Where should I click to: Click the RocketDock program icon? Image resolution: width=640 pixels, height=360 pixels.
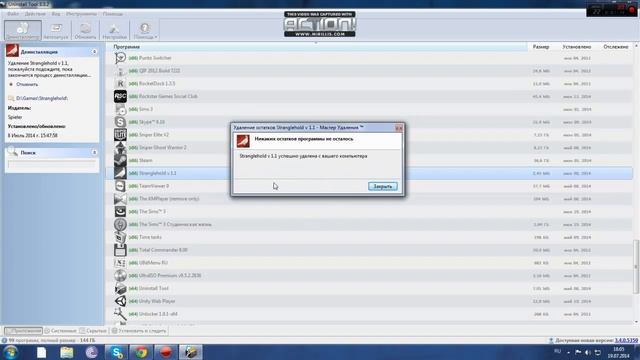click(x=120, y=84)
